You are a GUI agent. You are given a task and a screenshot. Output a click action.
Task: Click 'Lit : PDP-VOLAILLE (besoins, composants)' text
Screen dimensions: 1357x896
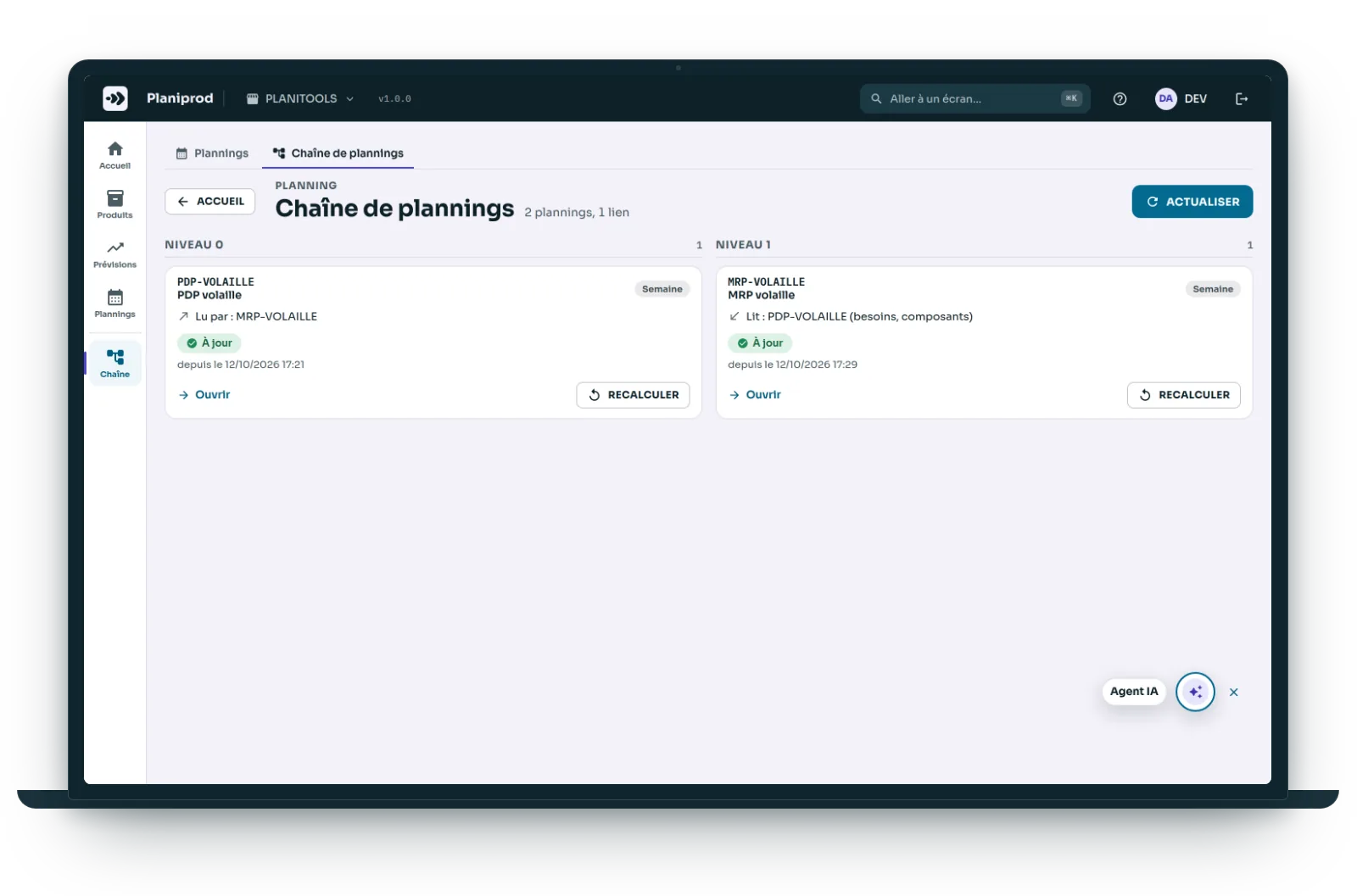[x=859, y=316]
